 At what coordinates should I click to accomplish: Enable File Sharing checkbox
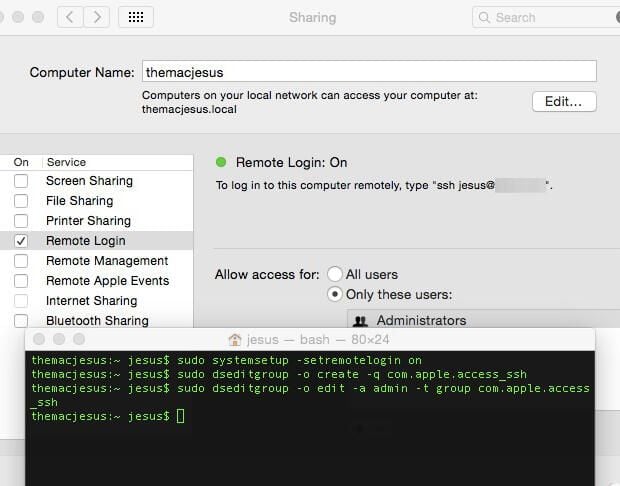(x=21, y=200)
